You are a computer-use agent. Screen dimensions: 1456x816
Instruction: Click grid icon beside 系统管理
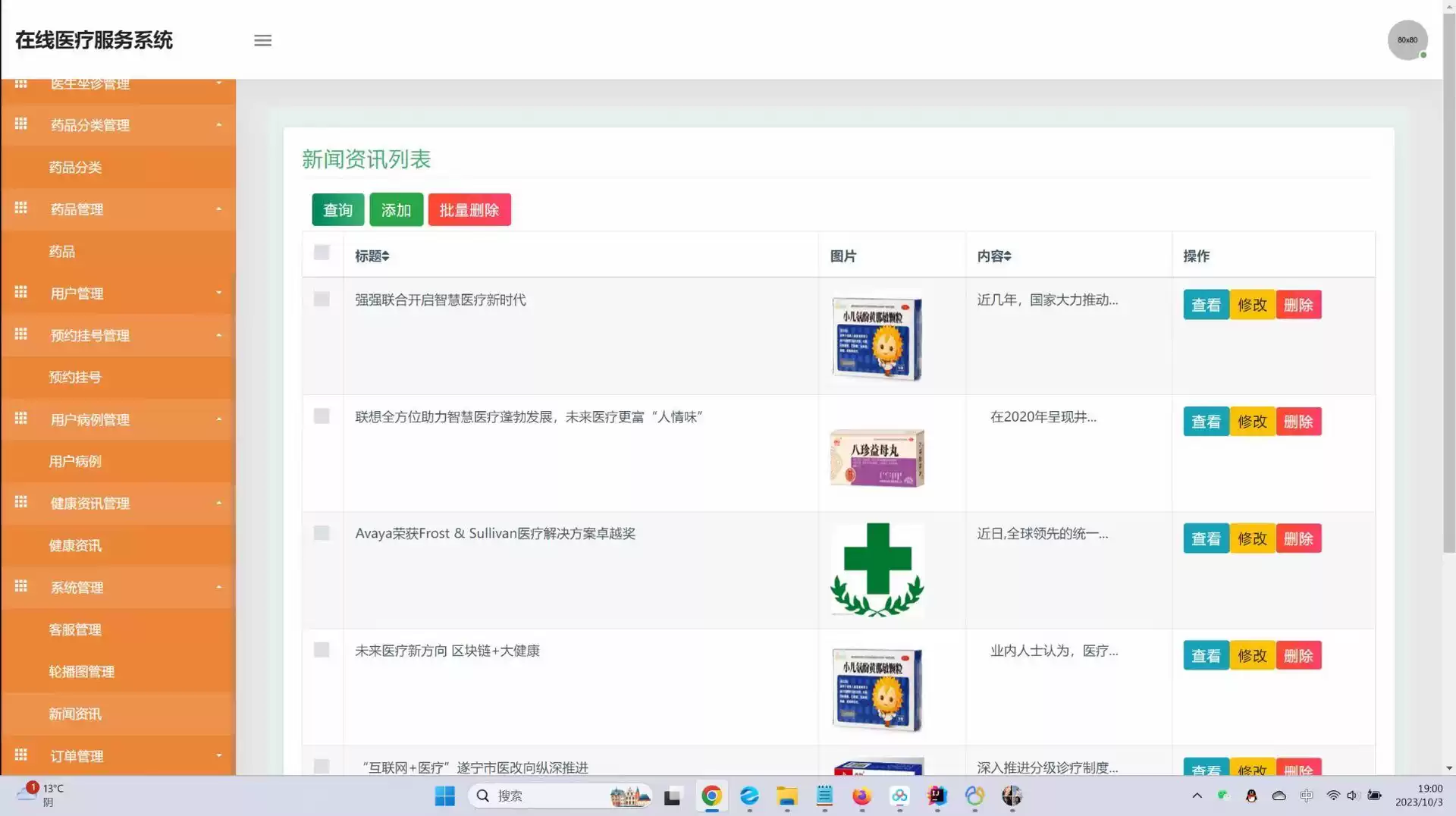21,586
